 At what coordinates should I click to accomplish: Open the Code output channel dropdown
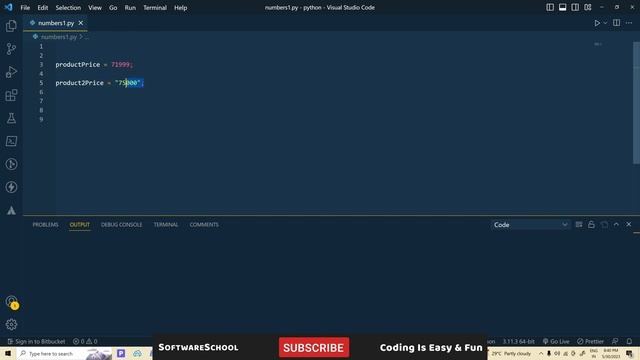pos(530,225)
